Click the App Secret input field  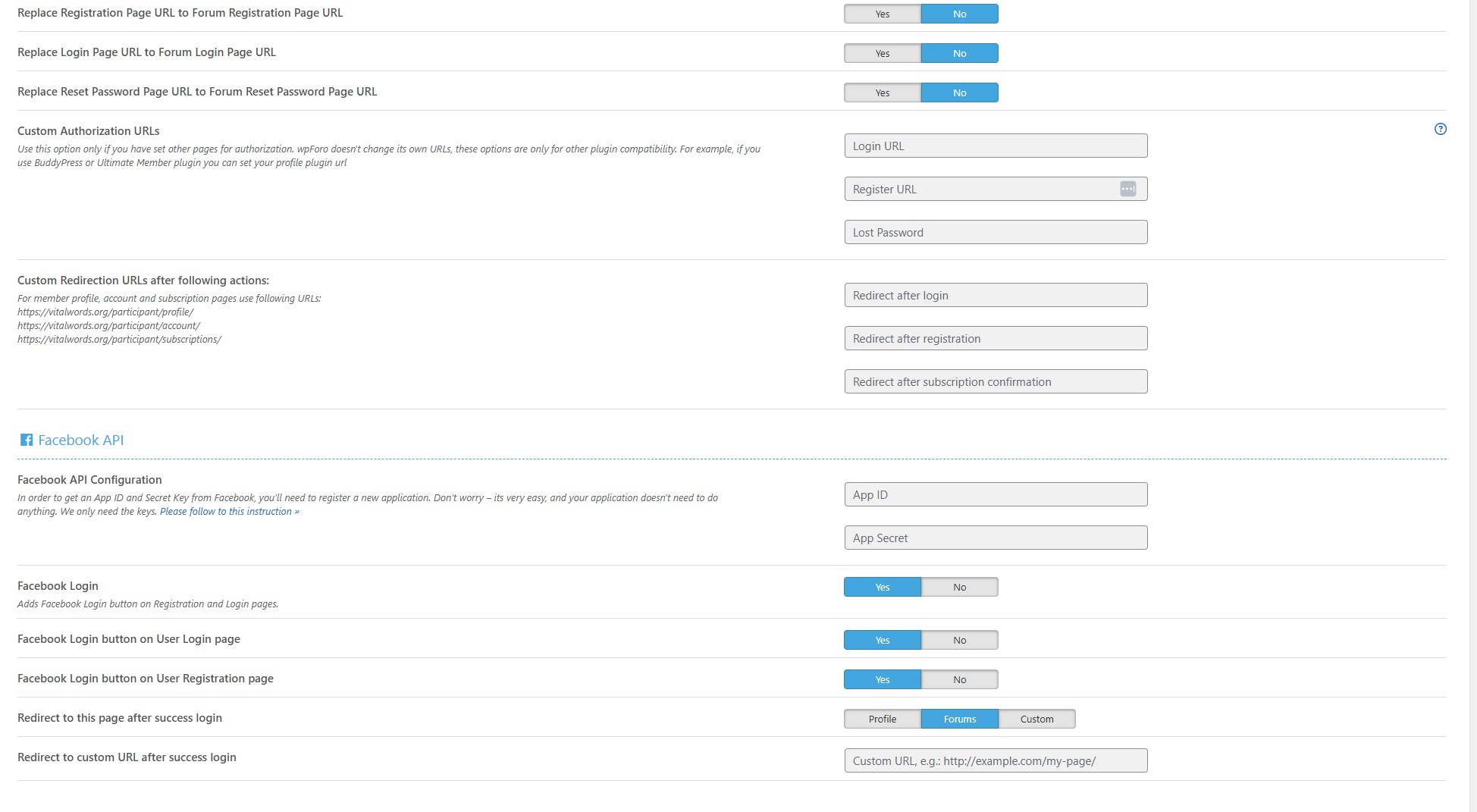coord(995,538)
